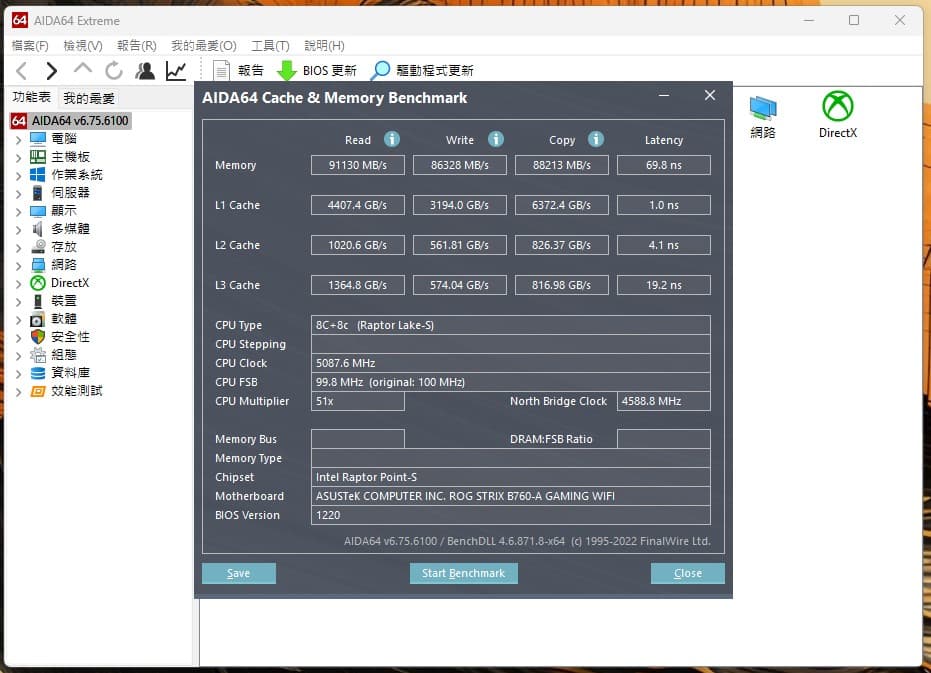Select the 存放 storage tree node
The image size is (931, 673).
click(x=53, y=247)
